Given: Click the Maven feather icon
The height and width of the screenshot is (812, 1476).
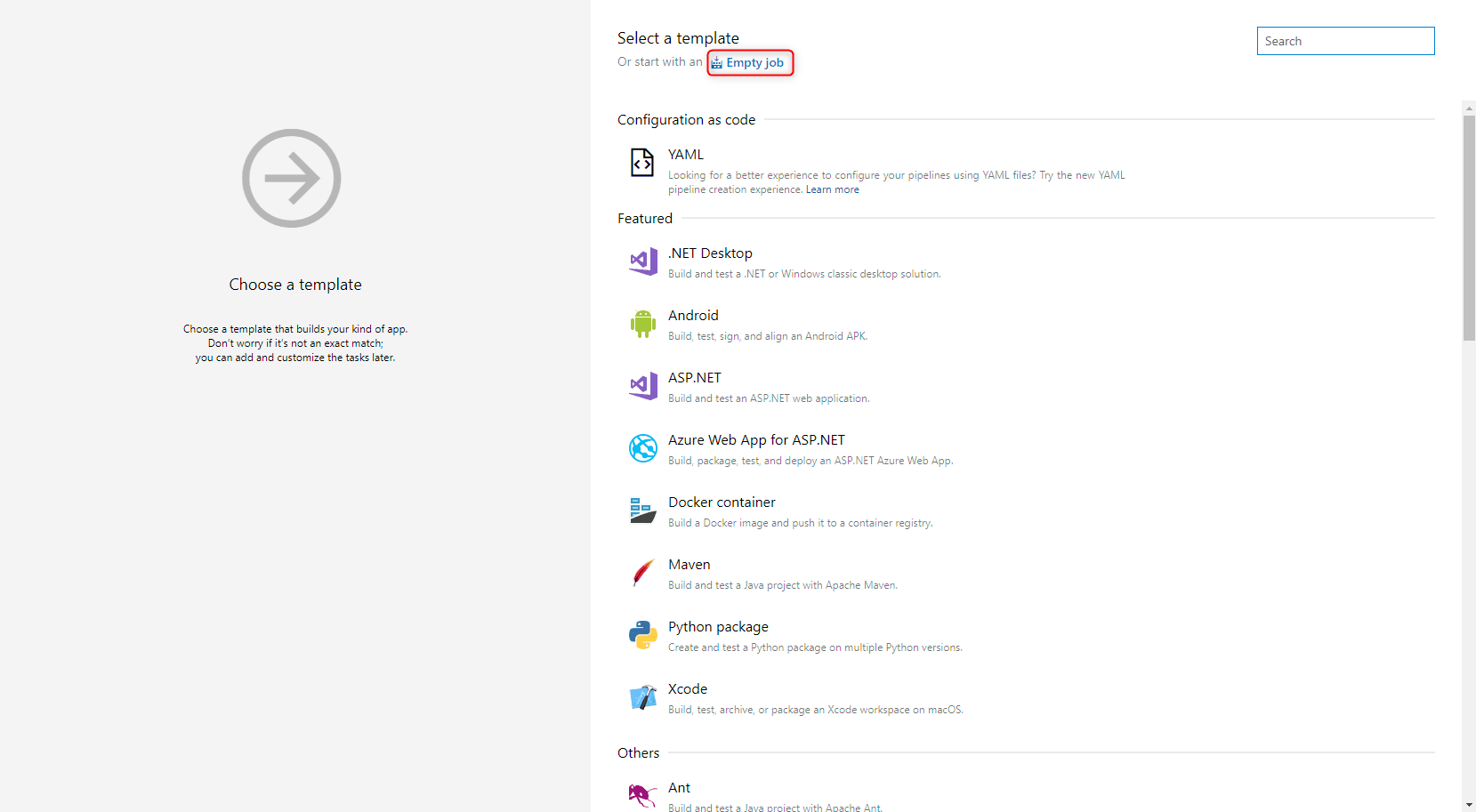Looking at the screenshot, I should [x=642, y=573].
